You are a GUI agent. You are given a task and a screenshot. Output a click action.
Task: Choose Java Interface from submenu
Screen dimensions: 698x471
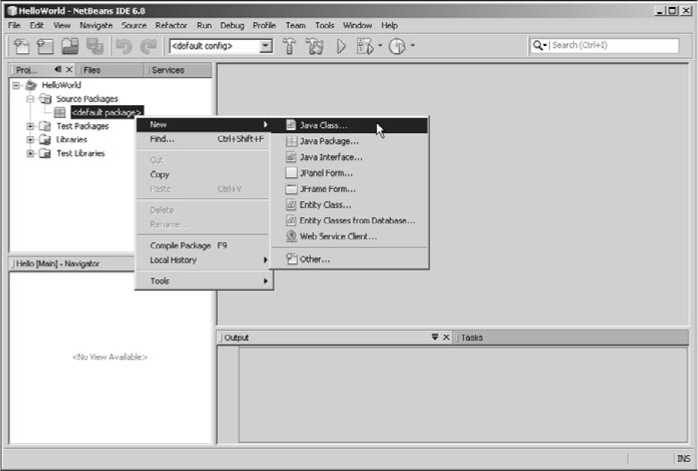349,157
